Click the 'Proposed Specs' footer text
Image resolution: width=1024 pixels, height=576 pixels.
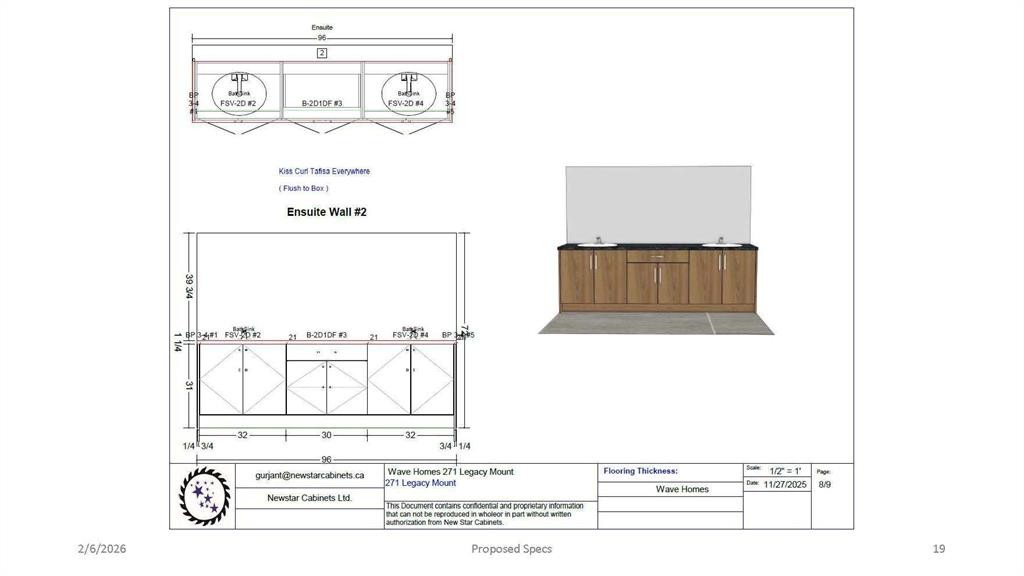(x=511, y=549)
